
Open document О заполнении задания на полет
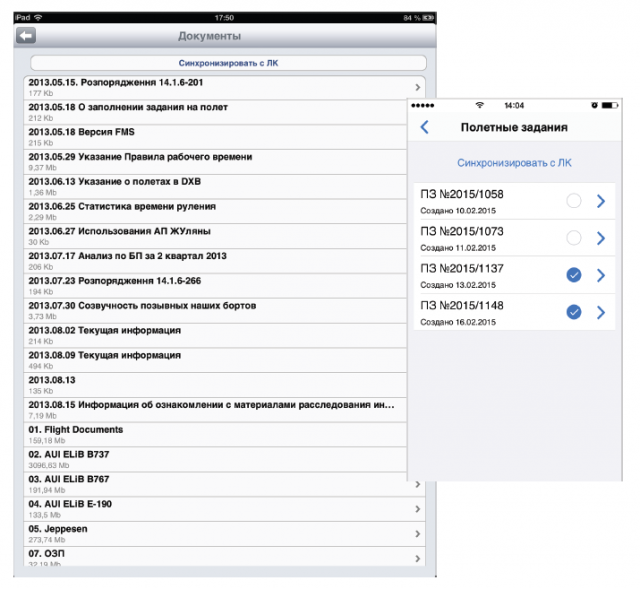tap(216, 112)
